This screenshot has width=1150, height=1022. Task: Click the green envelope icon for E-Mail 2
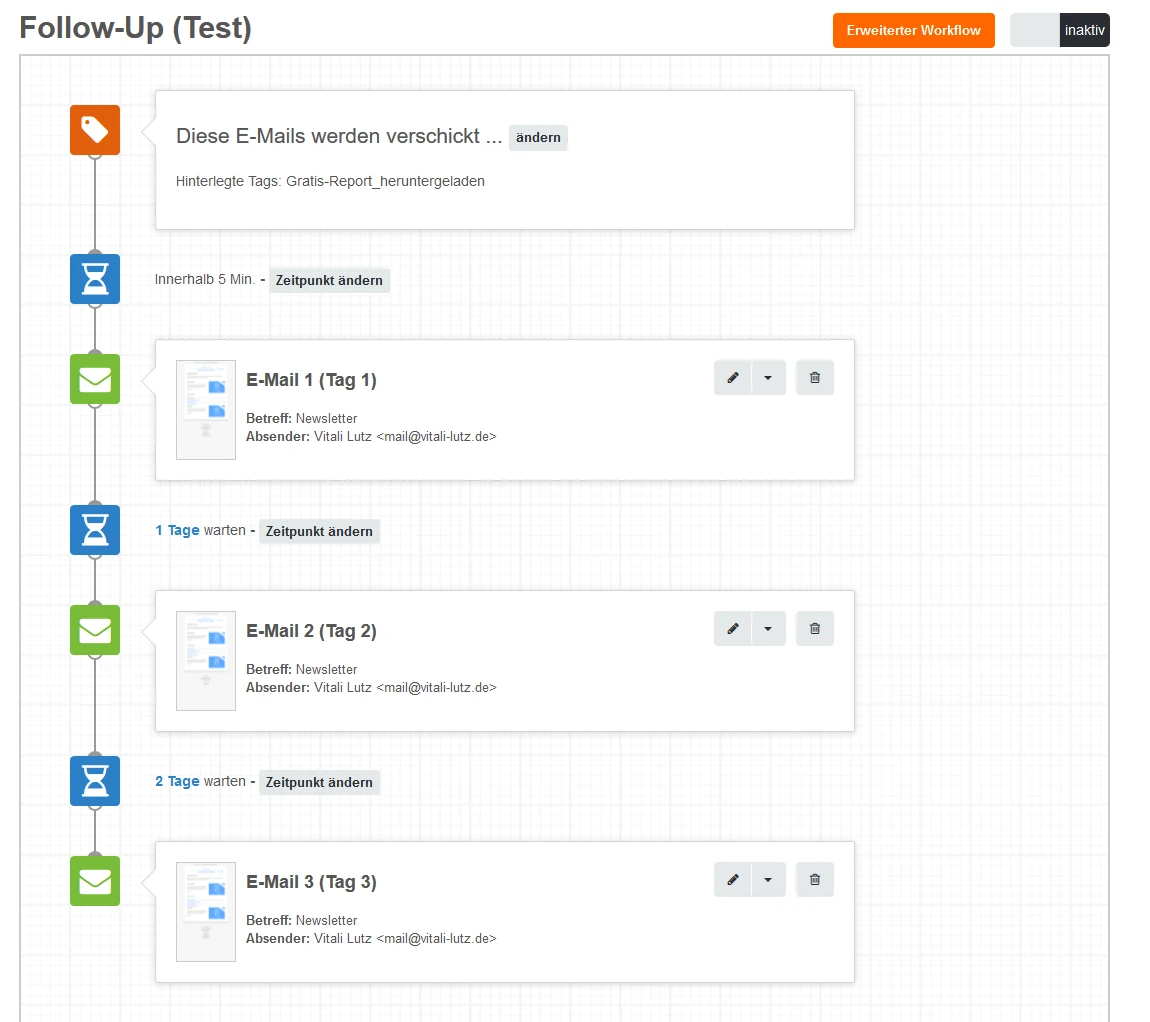(x=95, y=630)
